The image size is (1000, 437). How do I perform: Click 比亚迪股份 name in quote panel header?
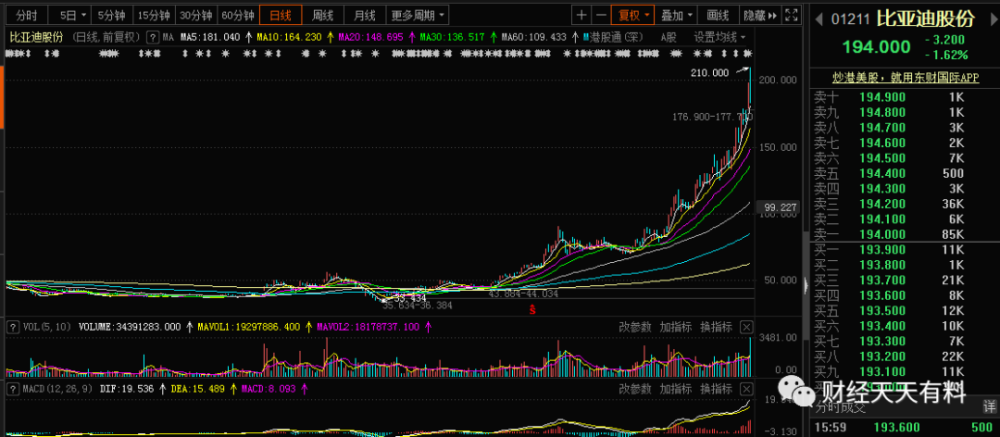(x=925, y=19)
